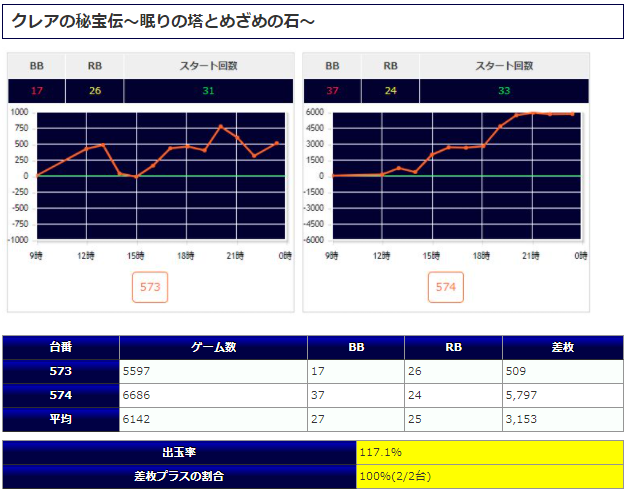Click the right graph's スタート回数 header
This screenshot has width=627, height=490.
click(504, 66)
